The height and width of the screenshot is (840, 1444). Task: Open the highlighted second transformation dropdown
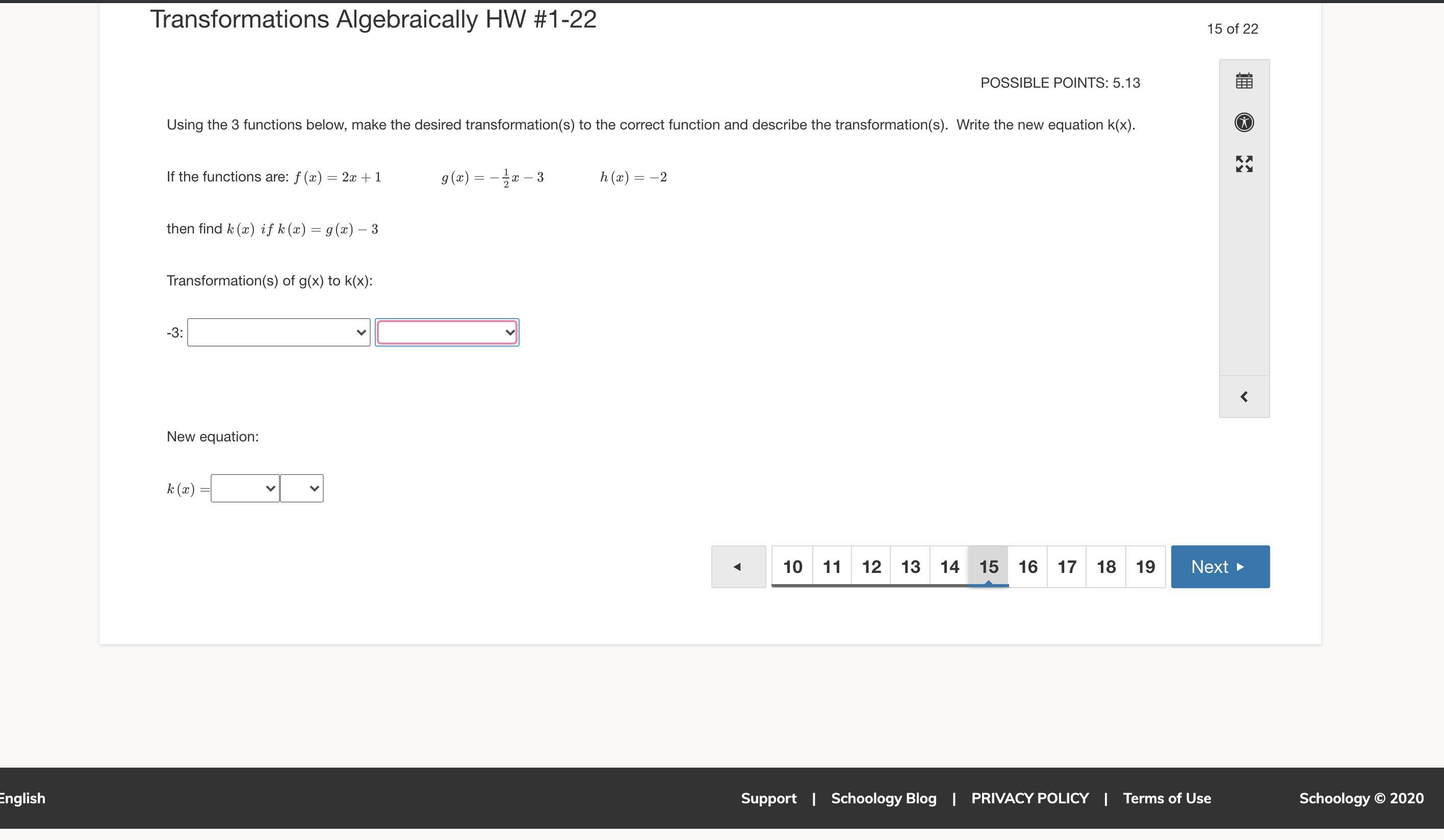[x=447, y=332]
